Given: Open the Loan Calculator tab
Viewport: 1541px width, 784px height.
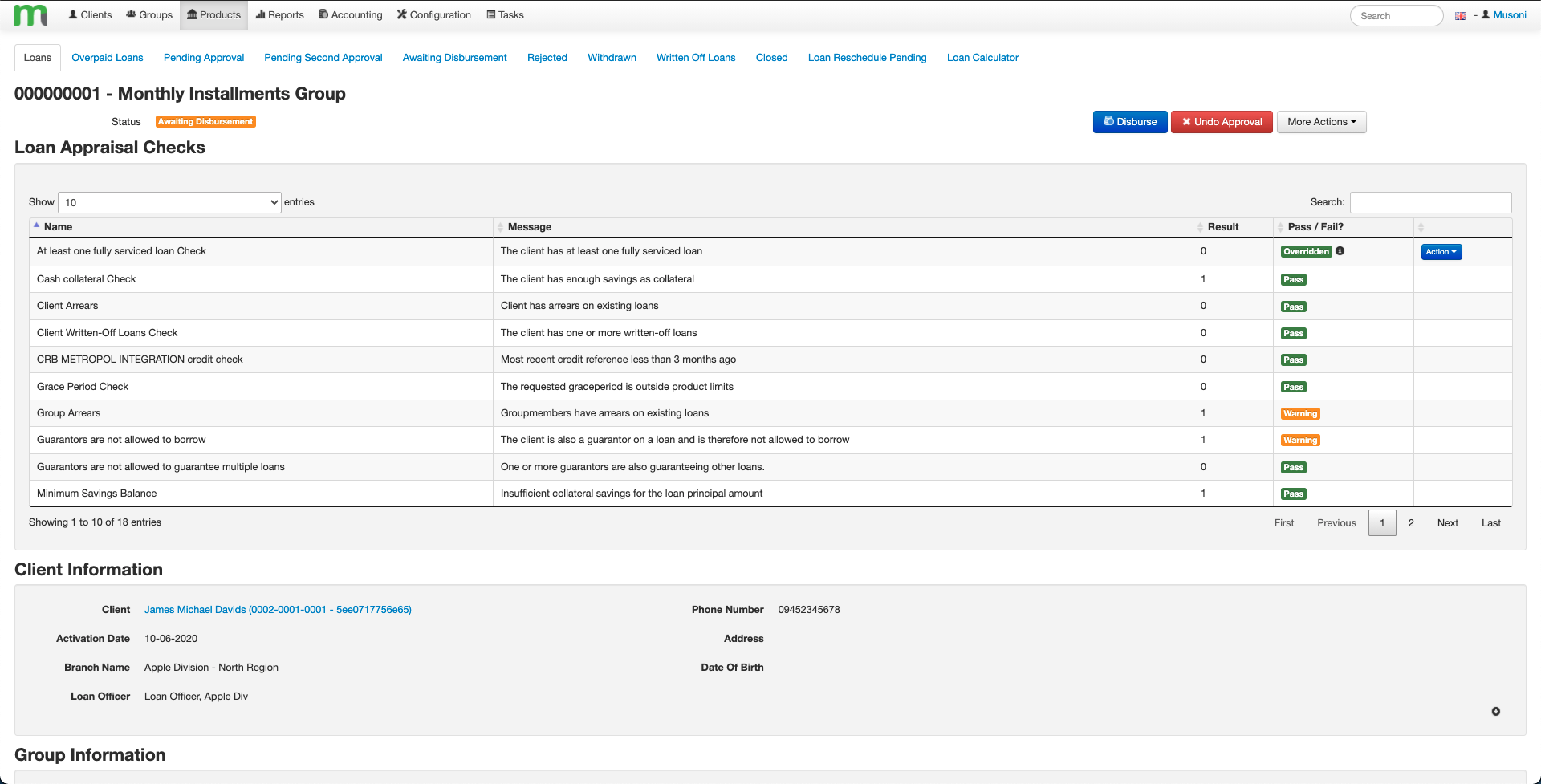Looking at the screenshot, I should 982,57.
